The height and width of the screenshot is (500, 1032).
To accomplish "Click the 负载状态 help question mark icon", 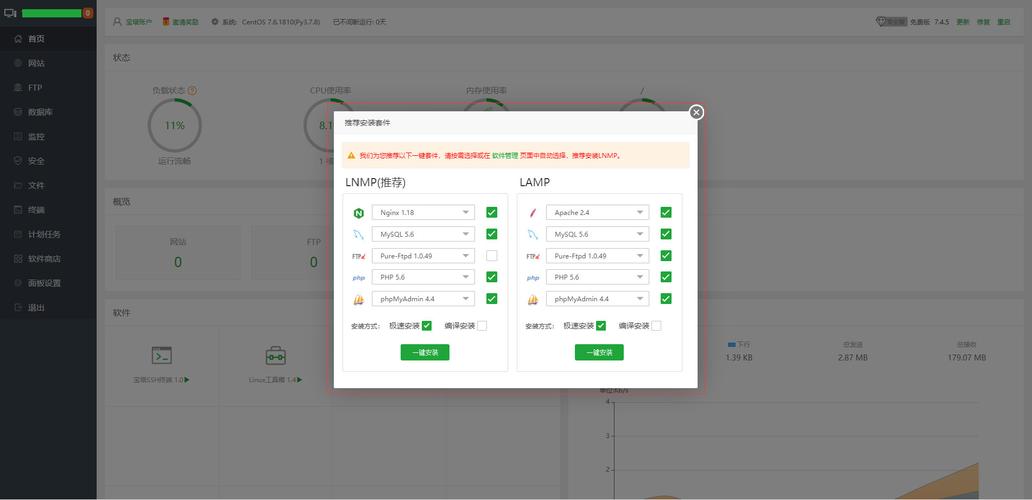I will coord(192,90).
